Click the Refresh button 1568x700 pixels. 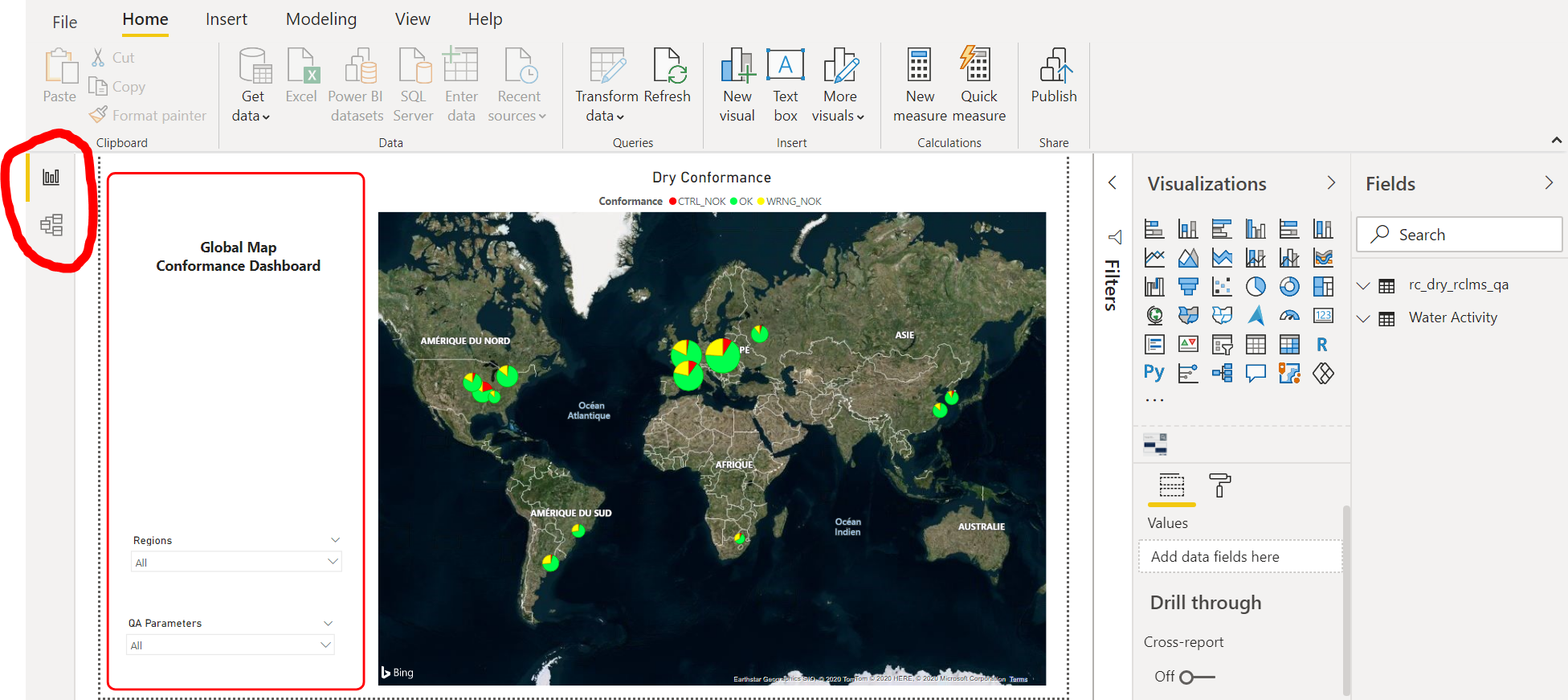[x=668, y=75]
